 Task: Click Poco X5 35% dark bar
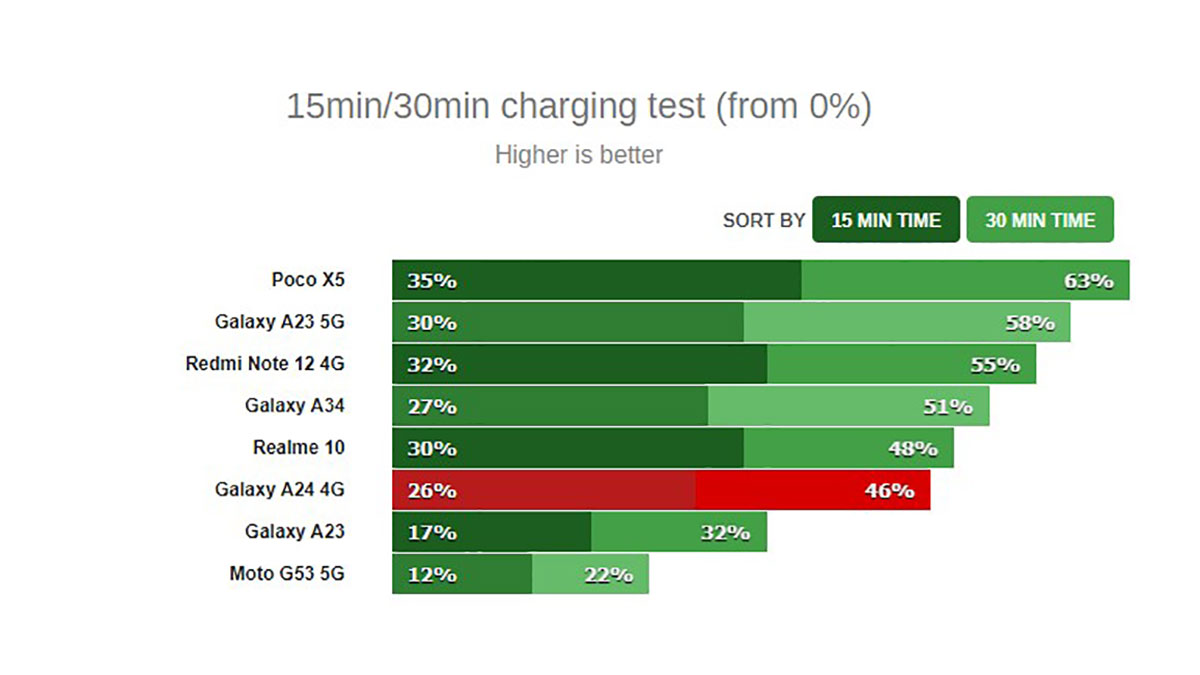(596, 280)
